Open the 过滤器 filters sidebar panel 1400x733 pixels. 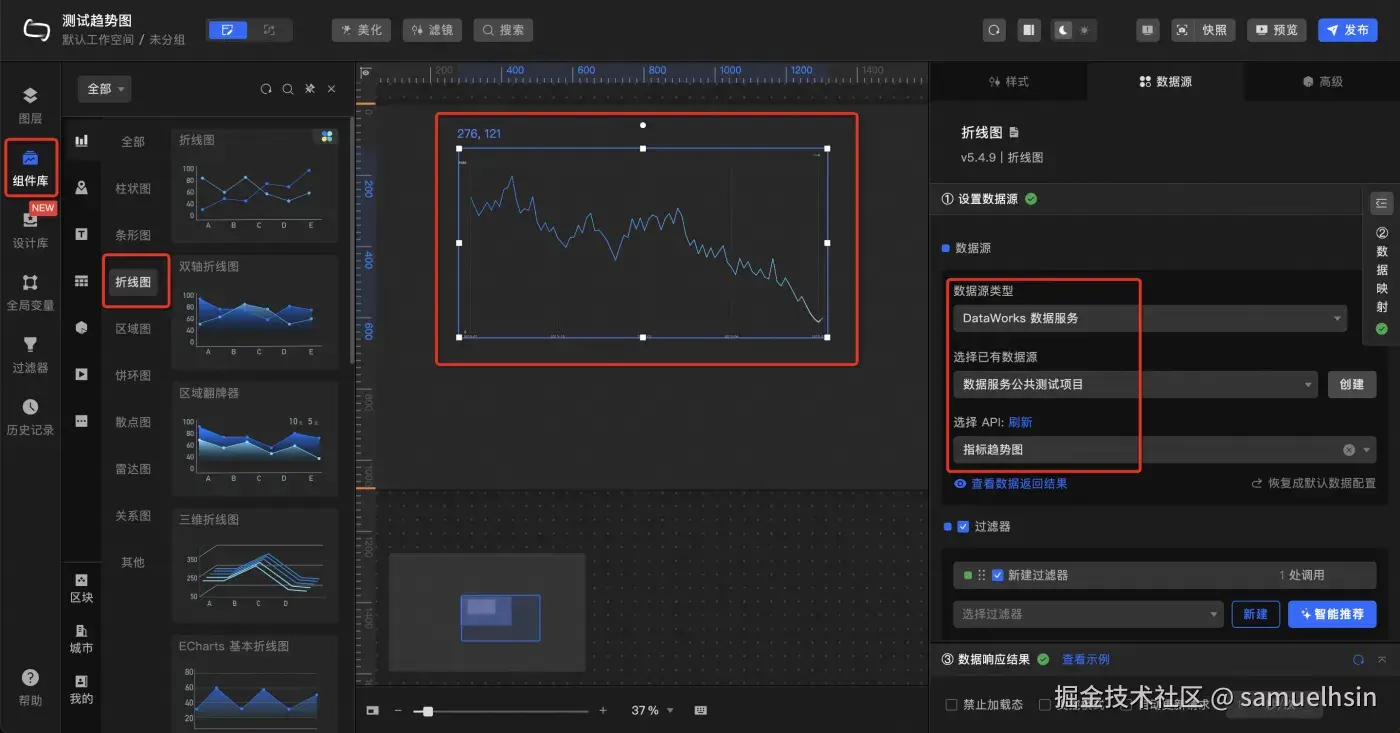click(x=30, y=353)
